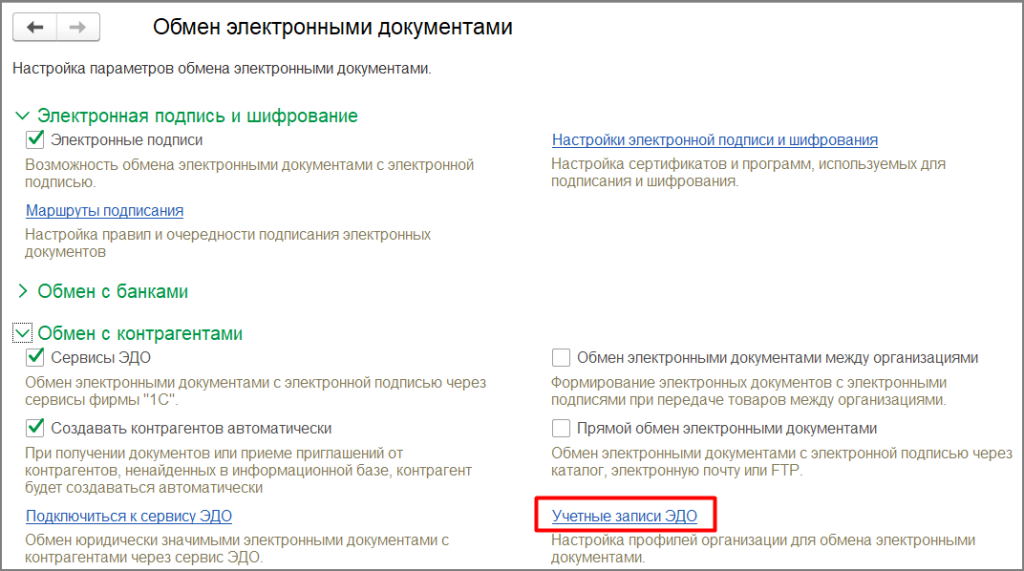
Task: Enable Обмен электронными документами между организациями checkbox
Action: coord(561,357)
